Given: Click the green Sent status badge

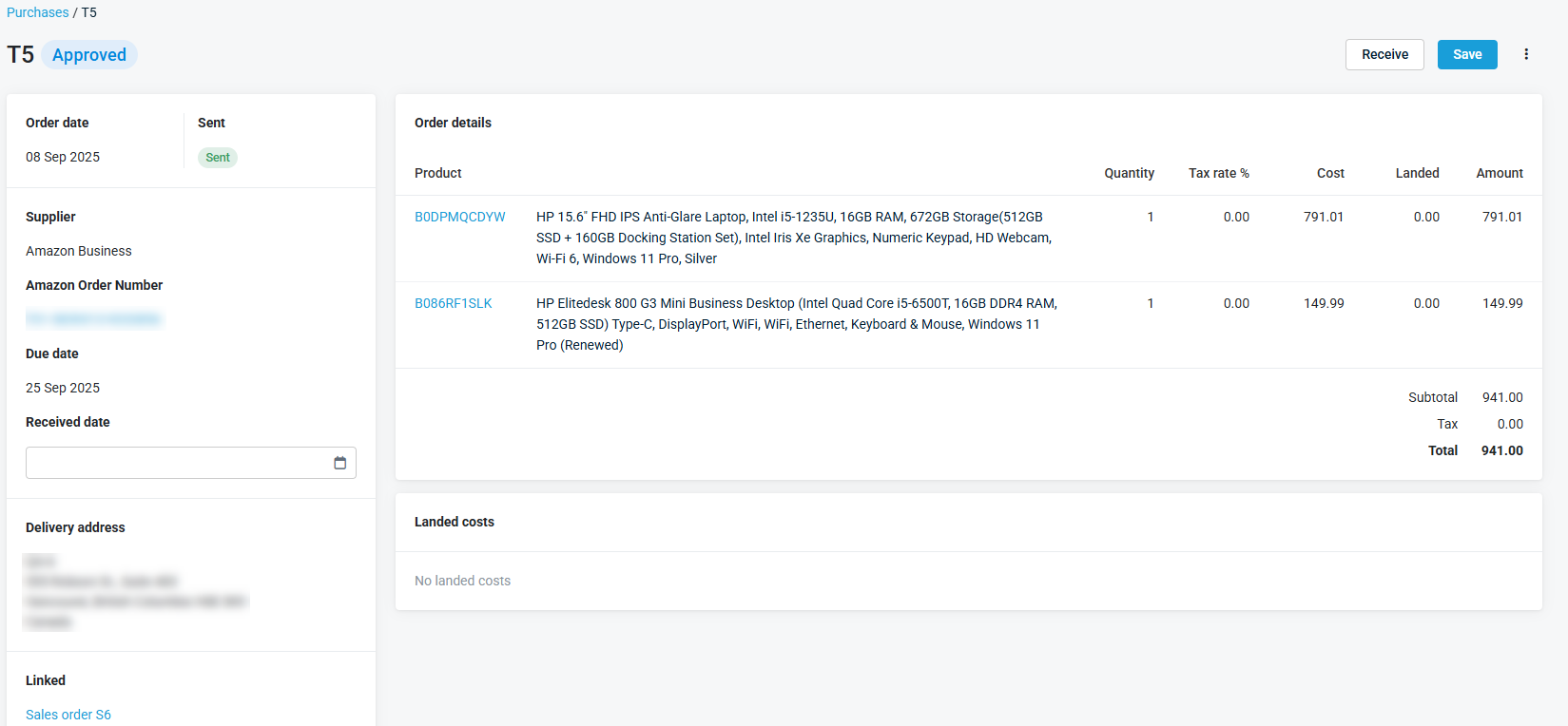Looking at the screenshot, I should (x=218, y=158).
